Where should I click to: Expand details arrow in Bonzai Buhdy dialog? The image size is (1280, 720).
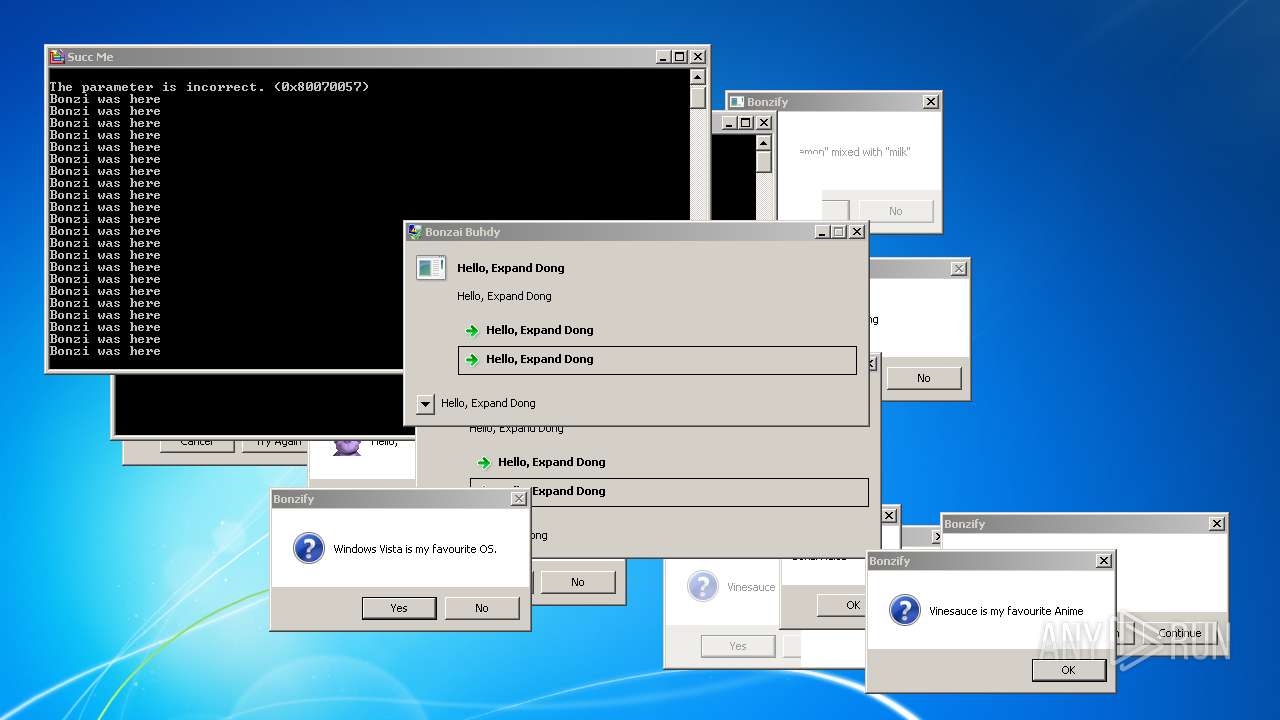[x=425, y=404]
